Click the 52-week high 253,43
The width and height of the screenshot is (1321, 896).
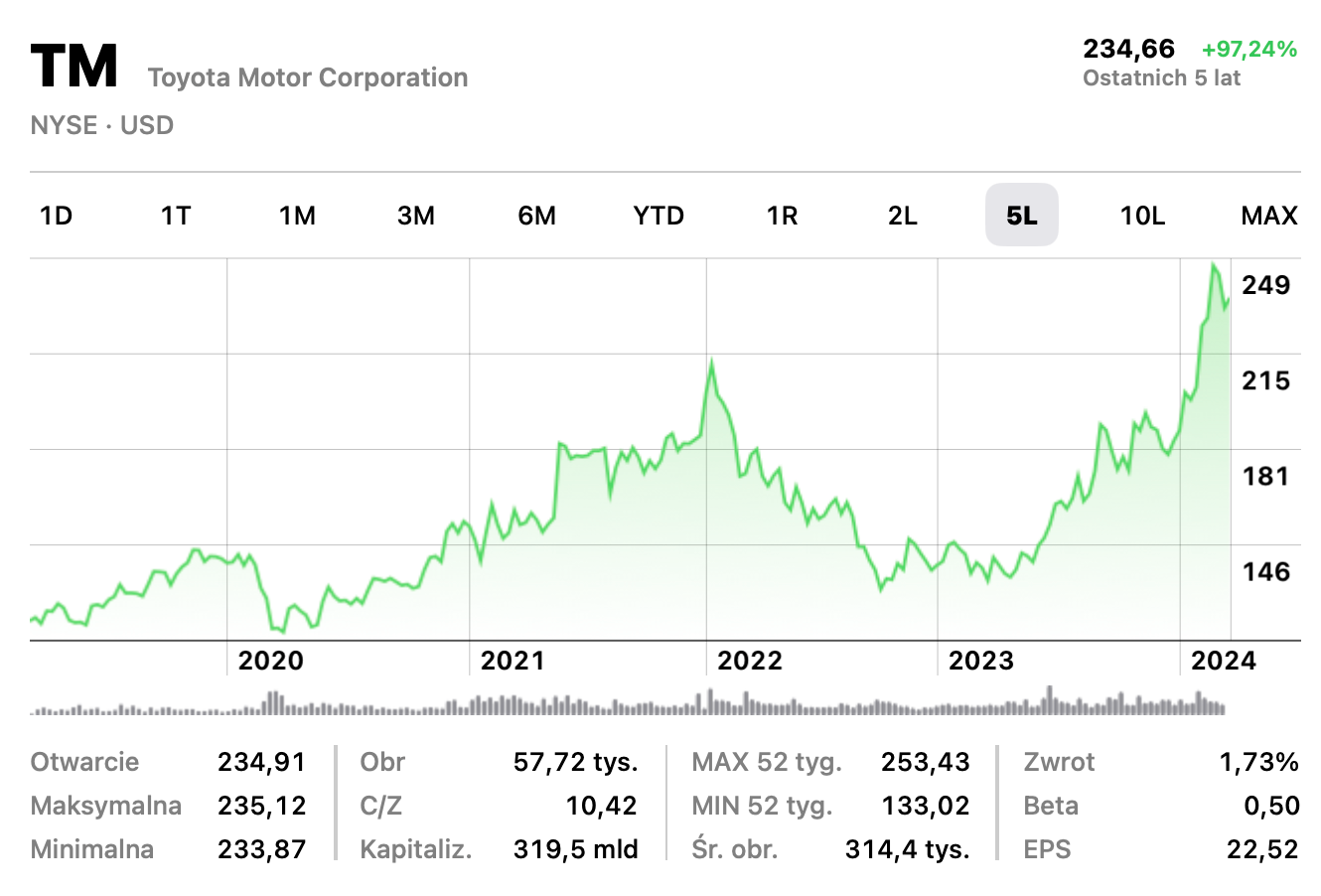coord(925,762)
